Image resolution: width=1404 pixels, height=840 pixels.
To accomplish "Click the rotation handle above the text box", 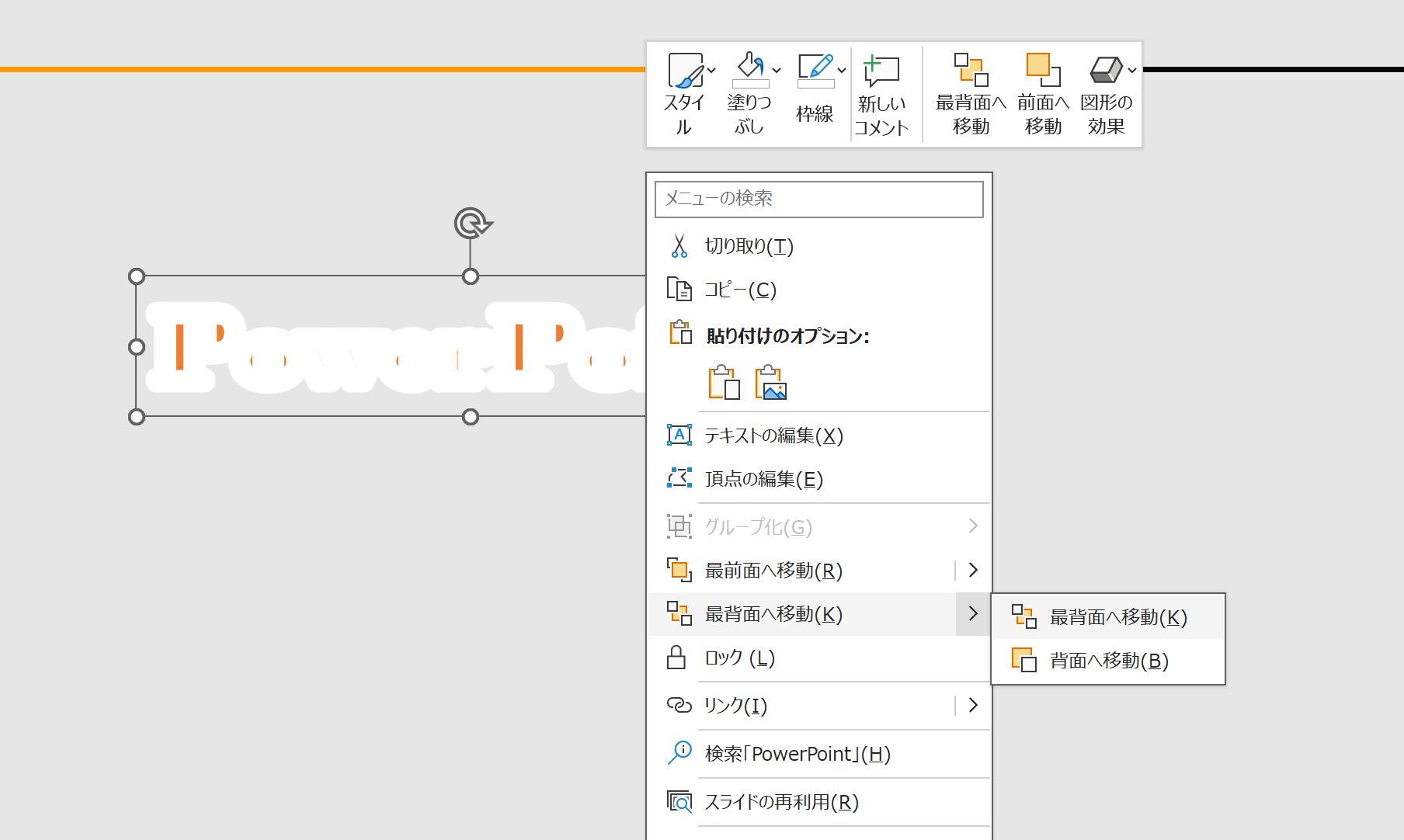I will pyautogui.click(x=471, y=224).
